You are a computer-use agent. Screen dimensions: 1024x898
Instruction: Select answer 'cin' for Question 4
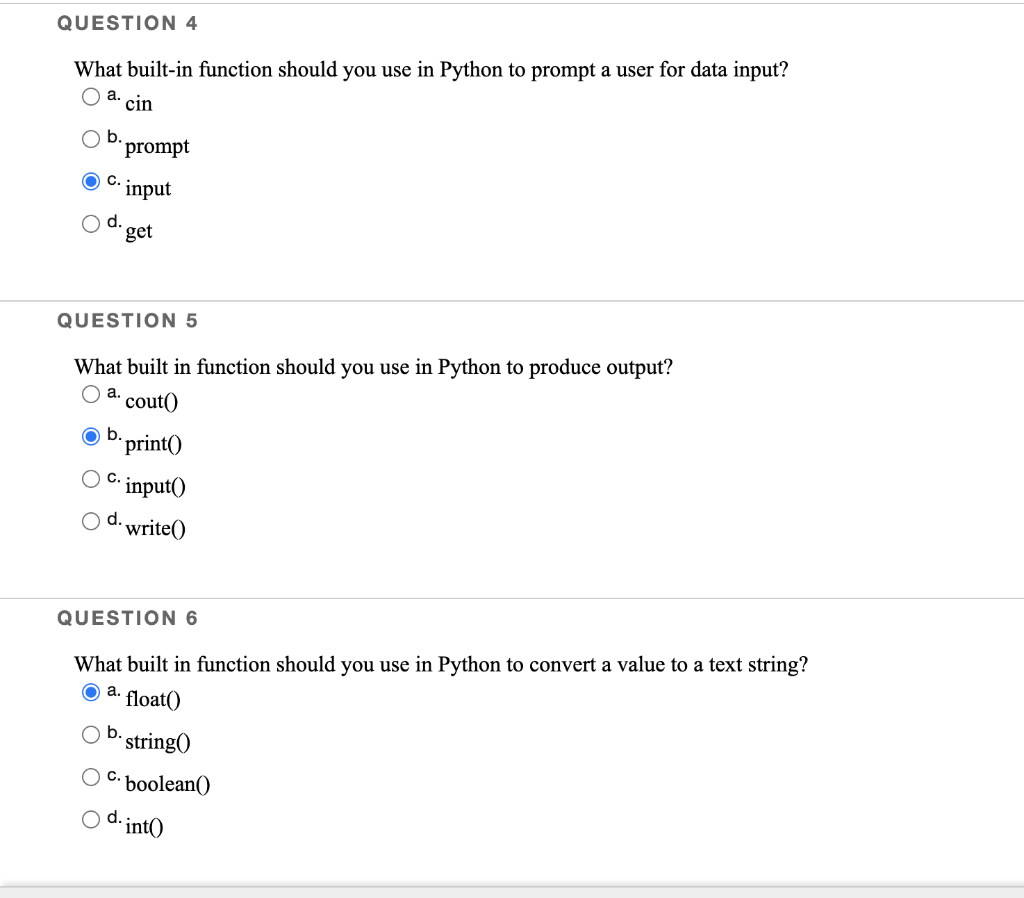point(91,94)
